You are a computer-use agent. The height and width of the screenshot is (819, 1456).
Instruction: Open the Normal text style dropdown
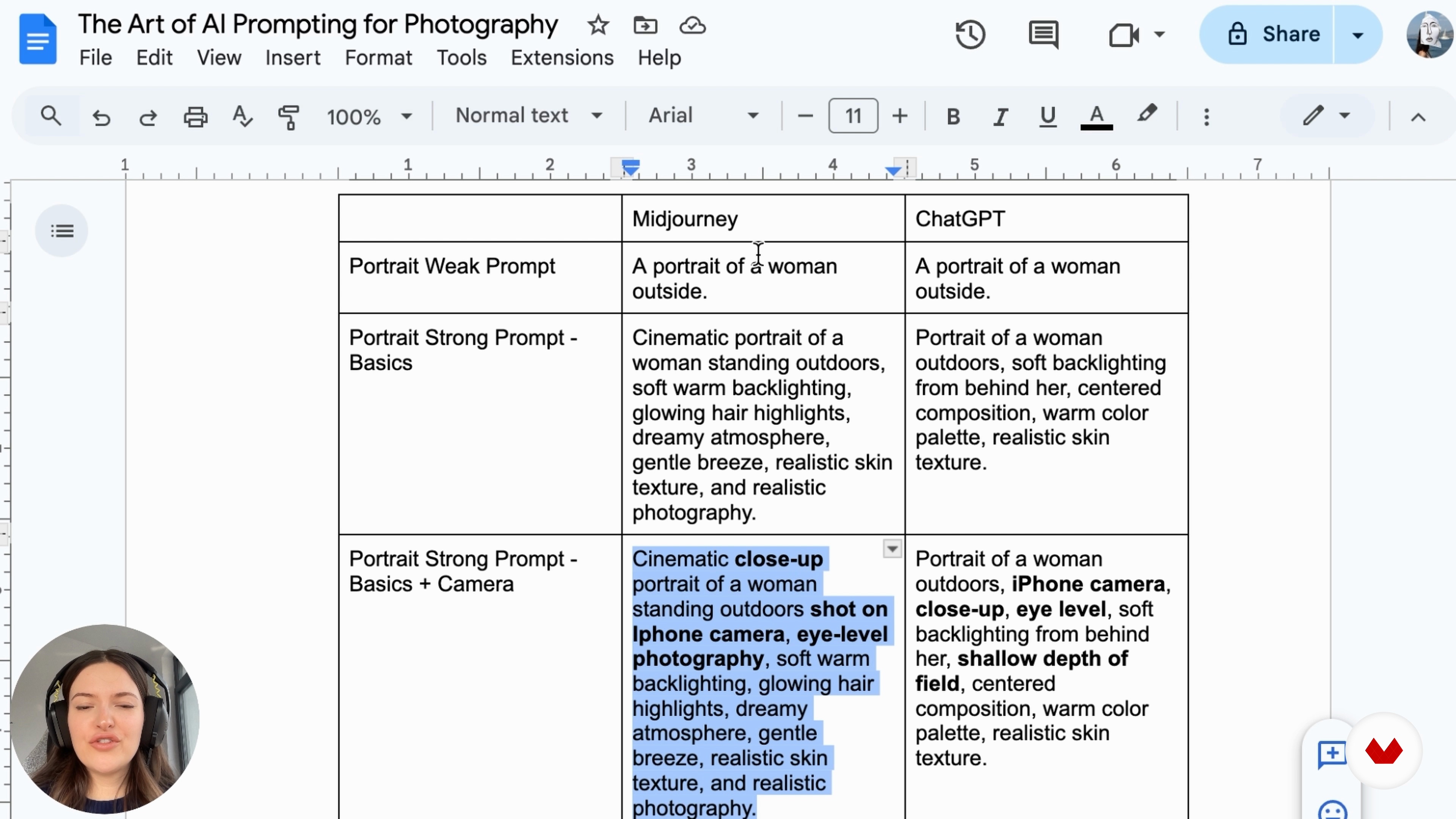tap(529, 115)
